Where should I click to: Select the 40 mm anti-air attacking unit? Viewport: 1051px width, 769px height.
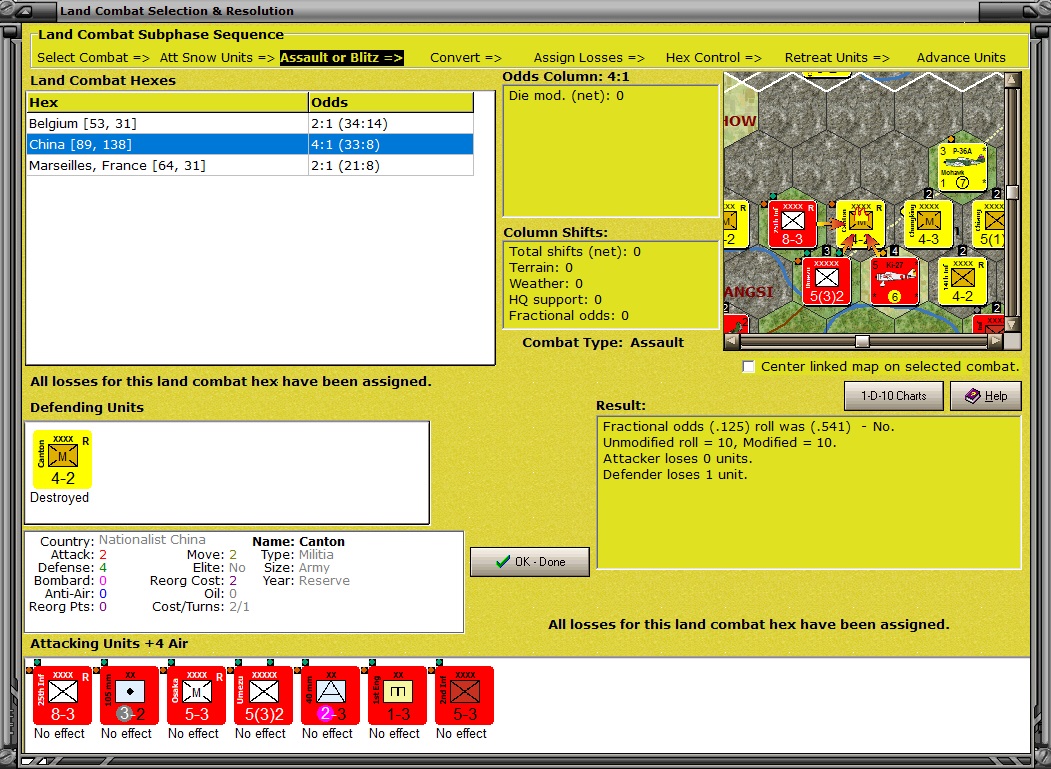(330, 695)
